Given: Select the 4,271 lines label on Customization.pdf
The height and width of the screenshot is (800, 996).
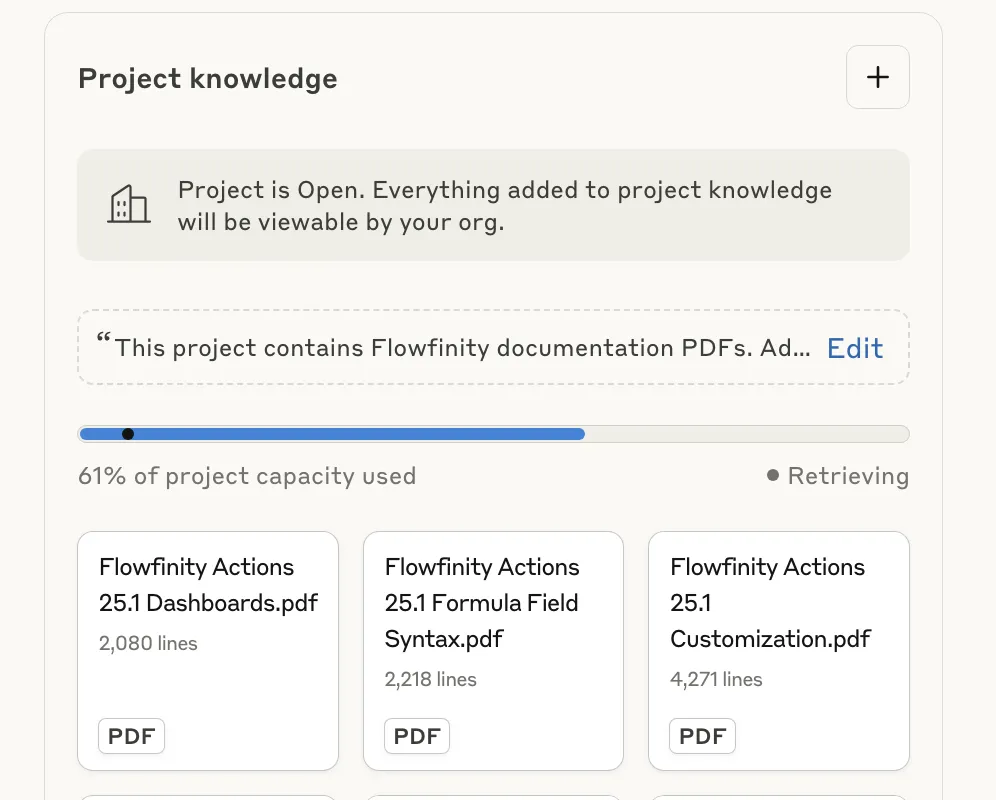Looking at the screenshot, I should click(716, 679).
